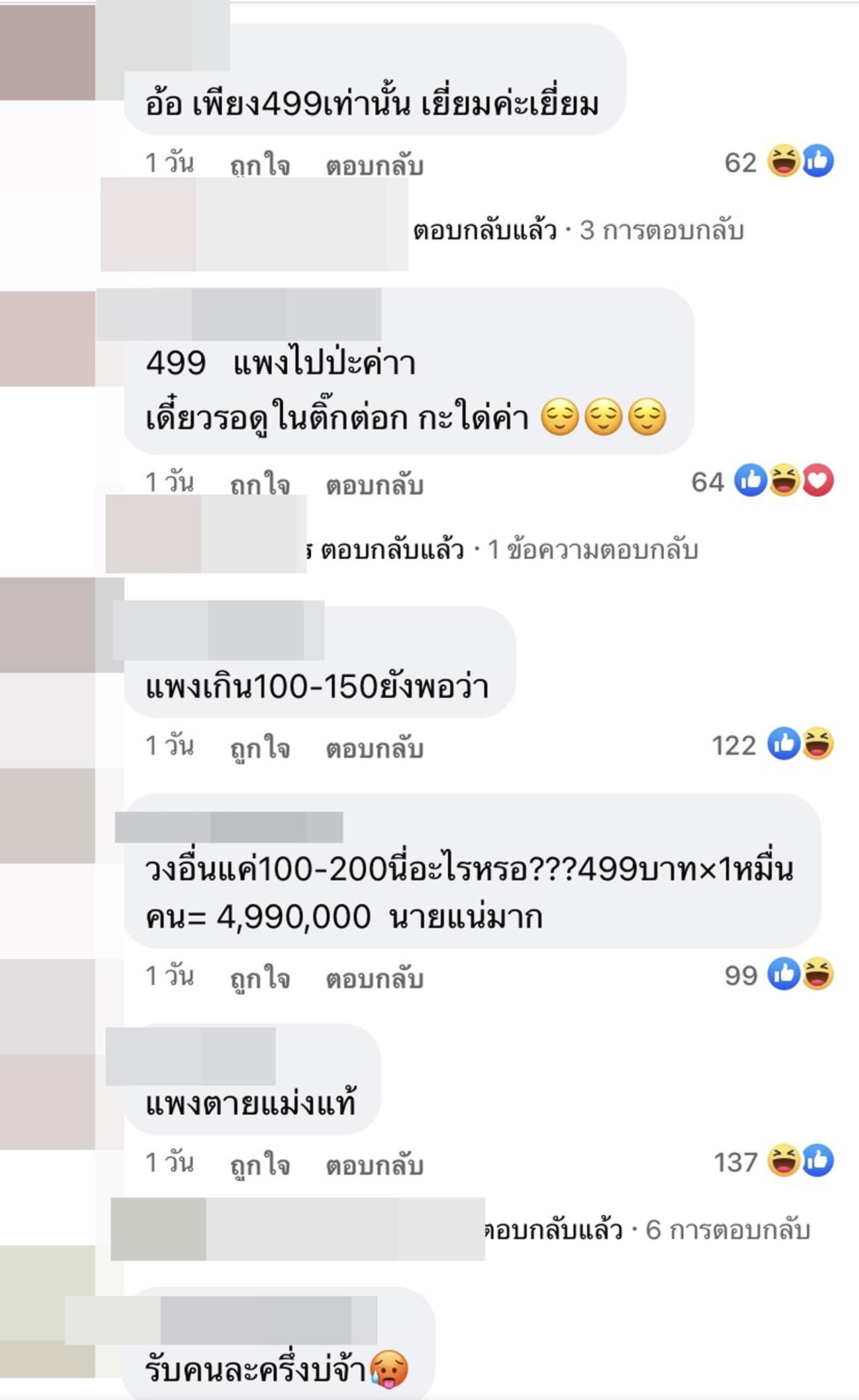Click the like thumb icon beside 62
Screen dimensions: 859x1400
click(817, 161)
